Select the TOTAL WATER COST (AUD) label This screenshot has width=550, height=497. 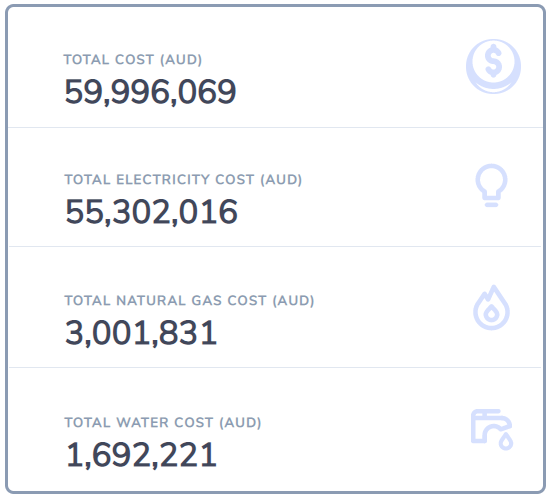point(163,422)
